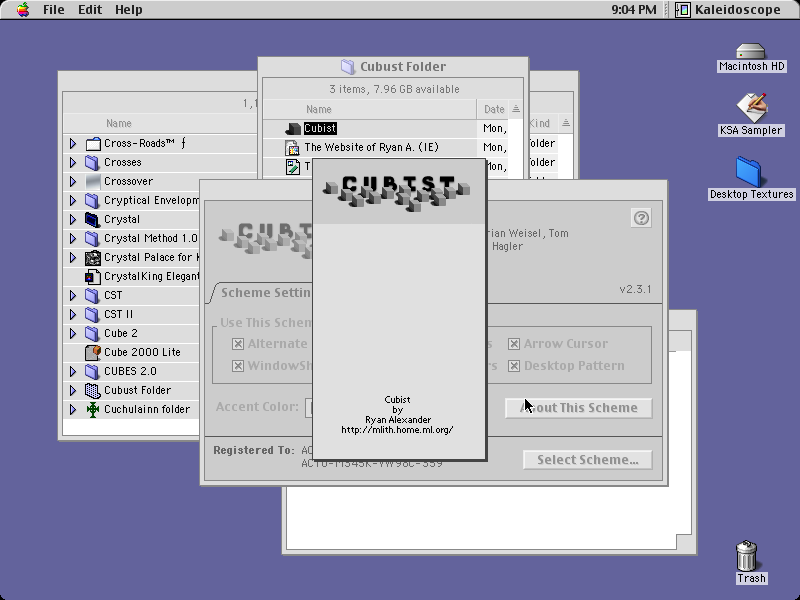Click the URL http://mlith.home.ml.org/
800x600 pixels.
tap(397, 430)
